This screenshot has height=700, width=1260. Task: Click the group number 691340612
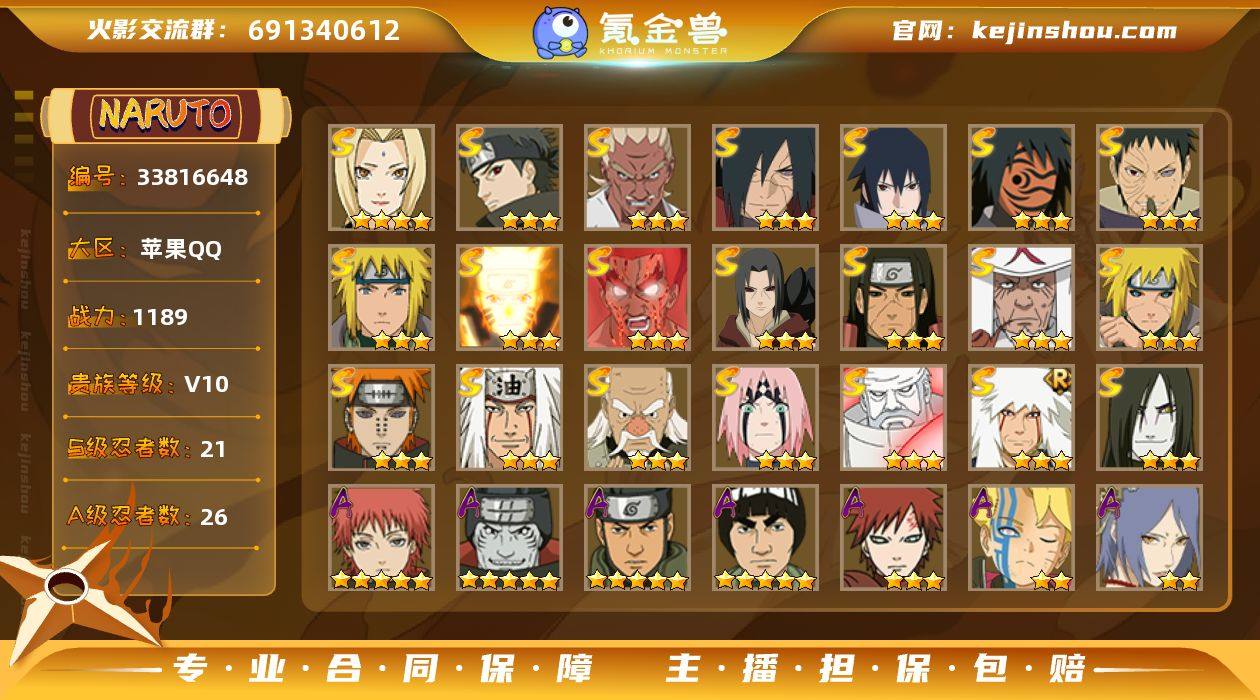point(324,30)
